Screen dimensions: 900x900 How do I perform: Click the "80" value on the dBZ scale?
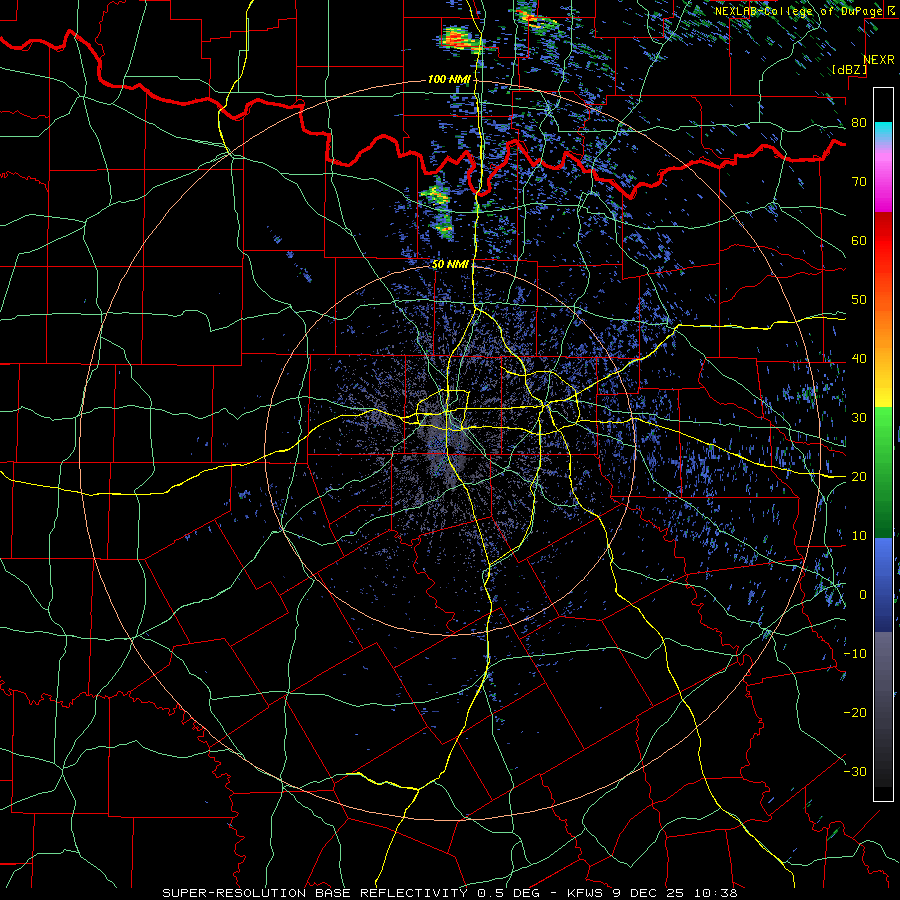[x=859, y=122]
